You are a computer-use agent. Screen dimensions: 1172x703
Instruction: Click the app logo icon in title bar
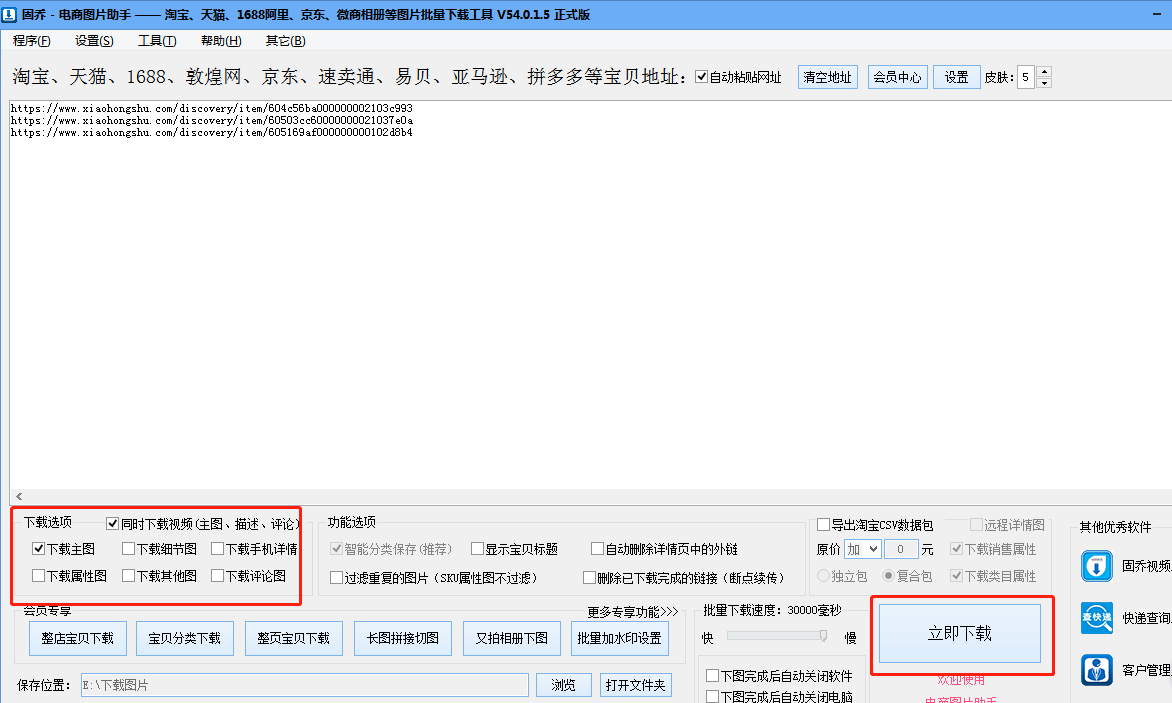9,14
